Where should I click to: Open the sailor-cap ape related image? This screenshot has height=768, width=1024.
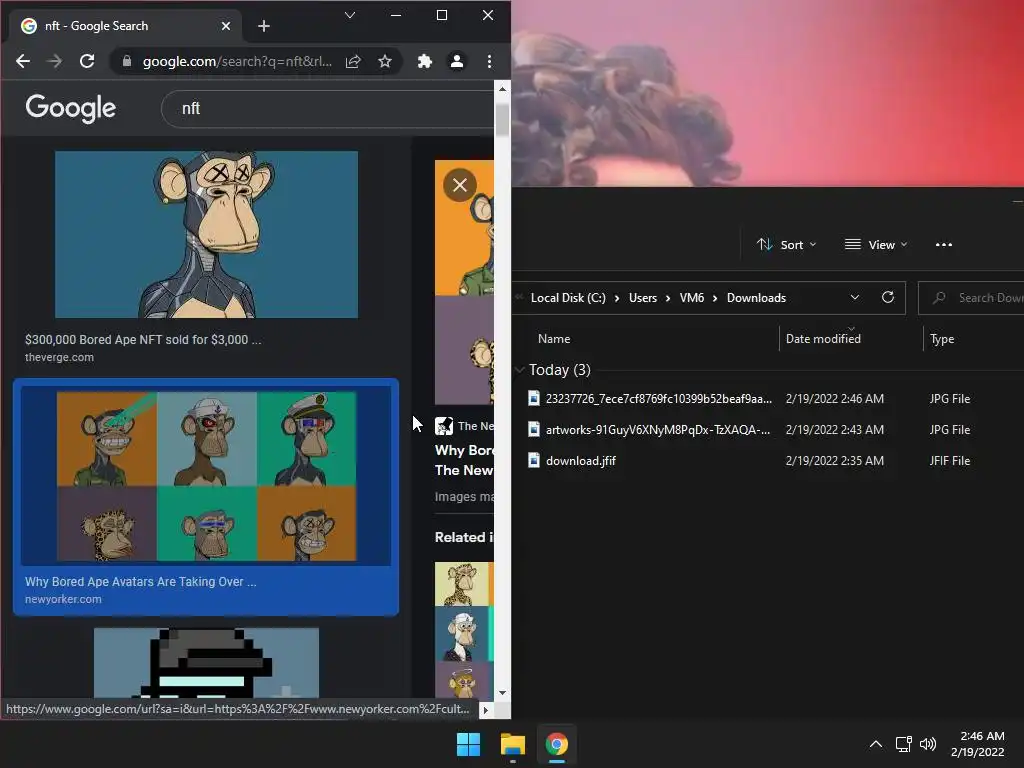(x=461, y=633)
